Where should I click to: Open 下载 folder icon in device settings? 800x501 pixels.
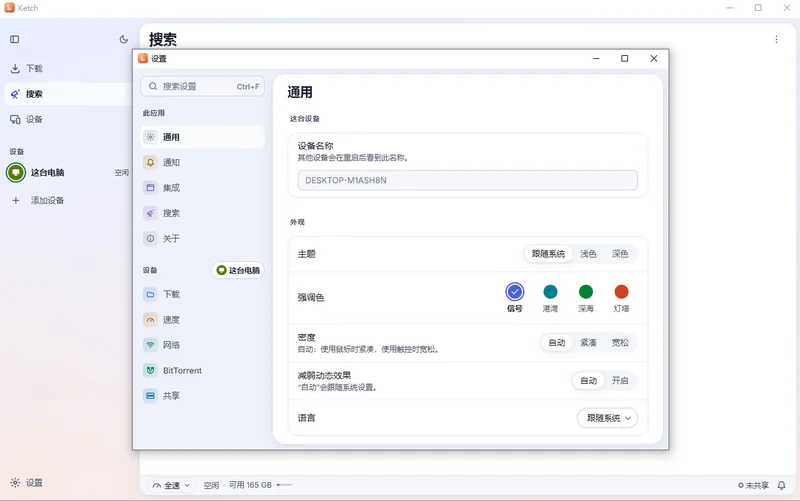[150, 294]
